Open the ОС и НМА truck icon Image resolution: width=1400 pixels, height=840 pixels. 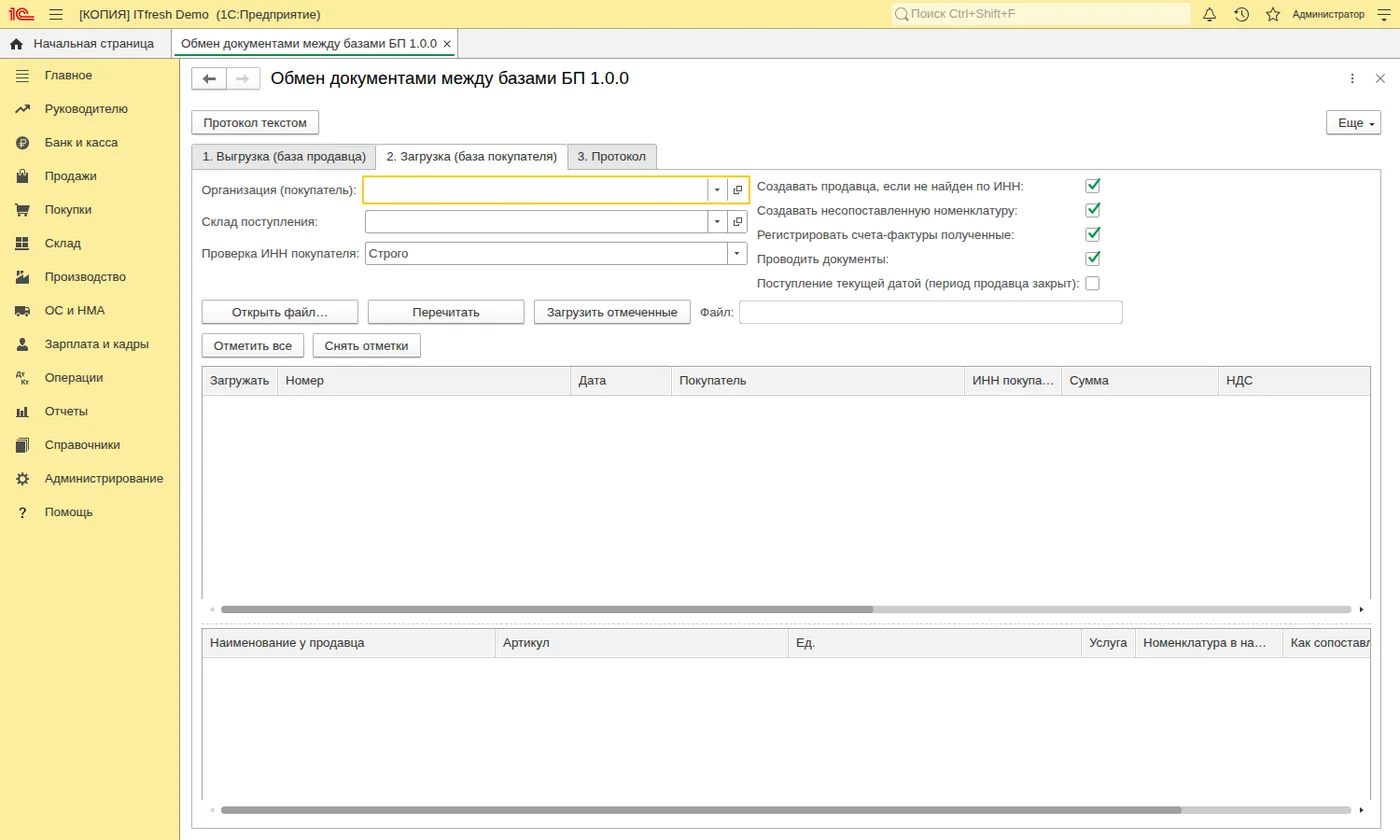tap(22, 311)
